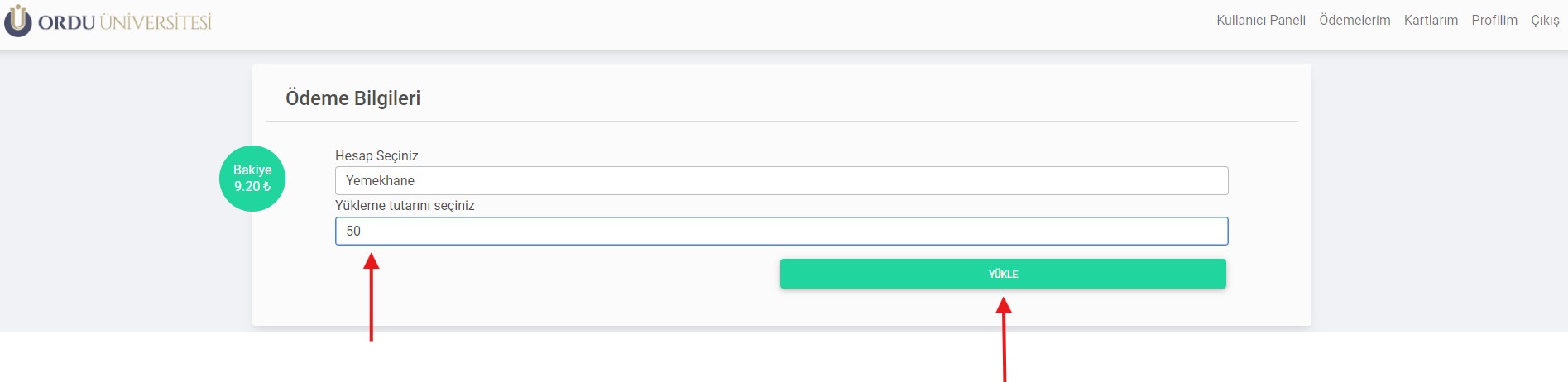Image resolution: width=1568 pixels, height=382 pixels.
Task: Click the ÜNİVERSİTESİ logo text
Action: point(156,22)
